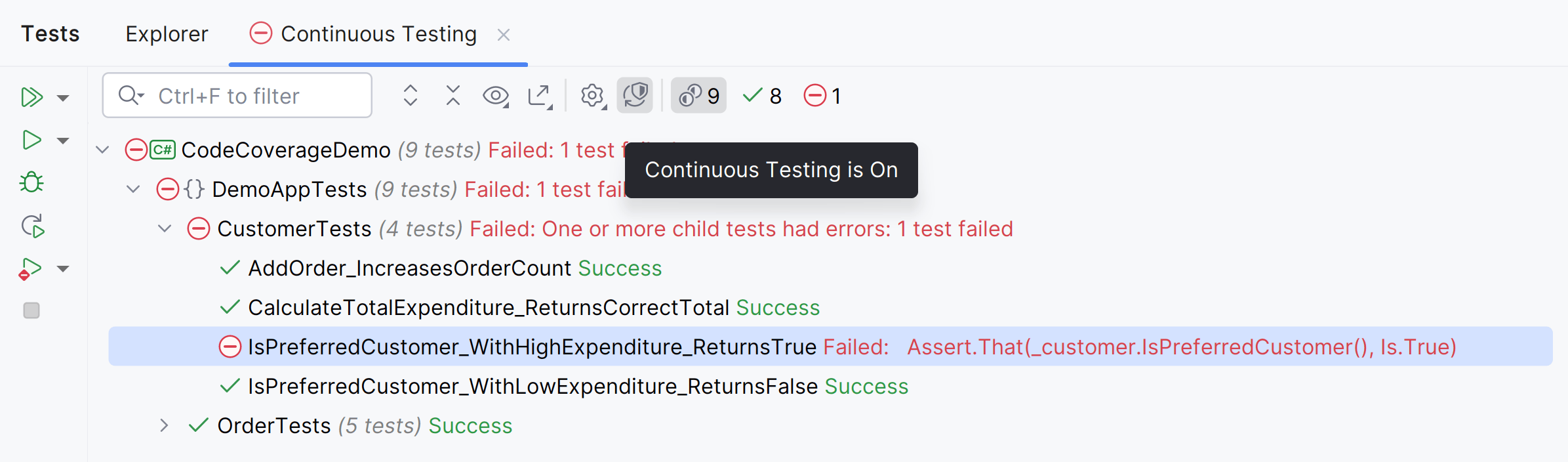The width and height of the screenshot is (1568, 462).
Task: Expand the OrderTests node
Action: pyautogui.click(x=164, y=425)
